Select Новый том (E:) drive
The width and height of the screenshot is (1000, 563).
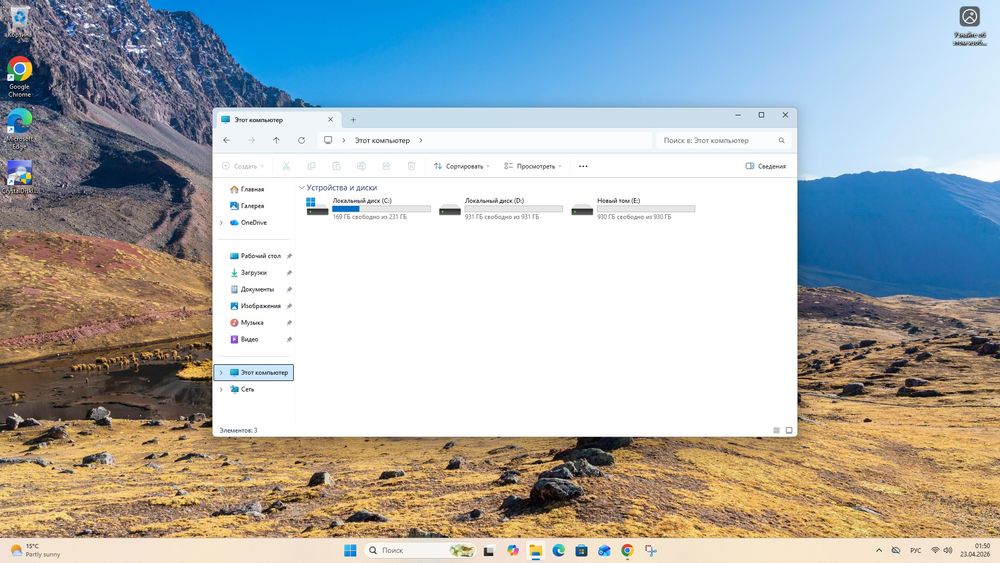coord(633,208)
